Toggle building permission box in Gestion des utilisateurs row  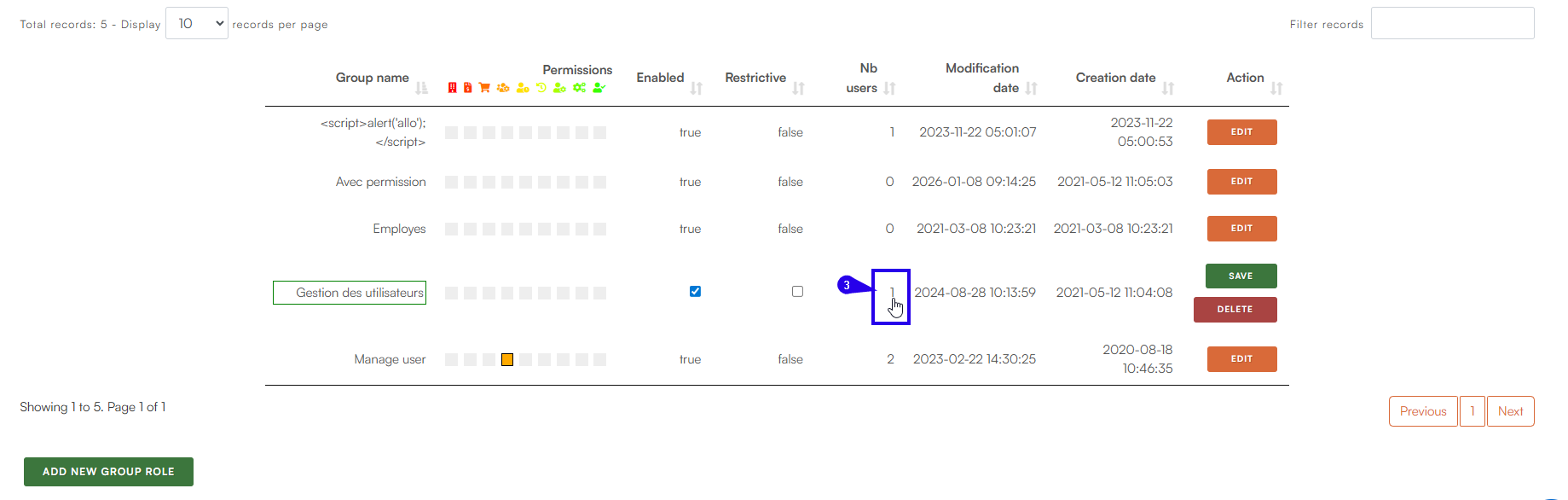point(451,294)
